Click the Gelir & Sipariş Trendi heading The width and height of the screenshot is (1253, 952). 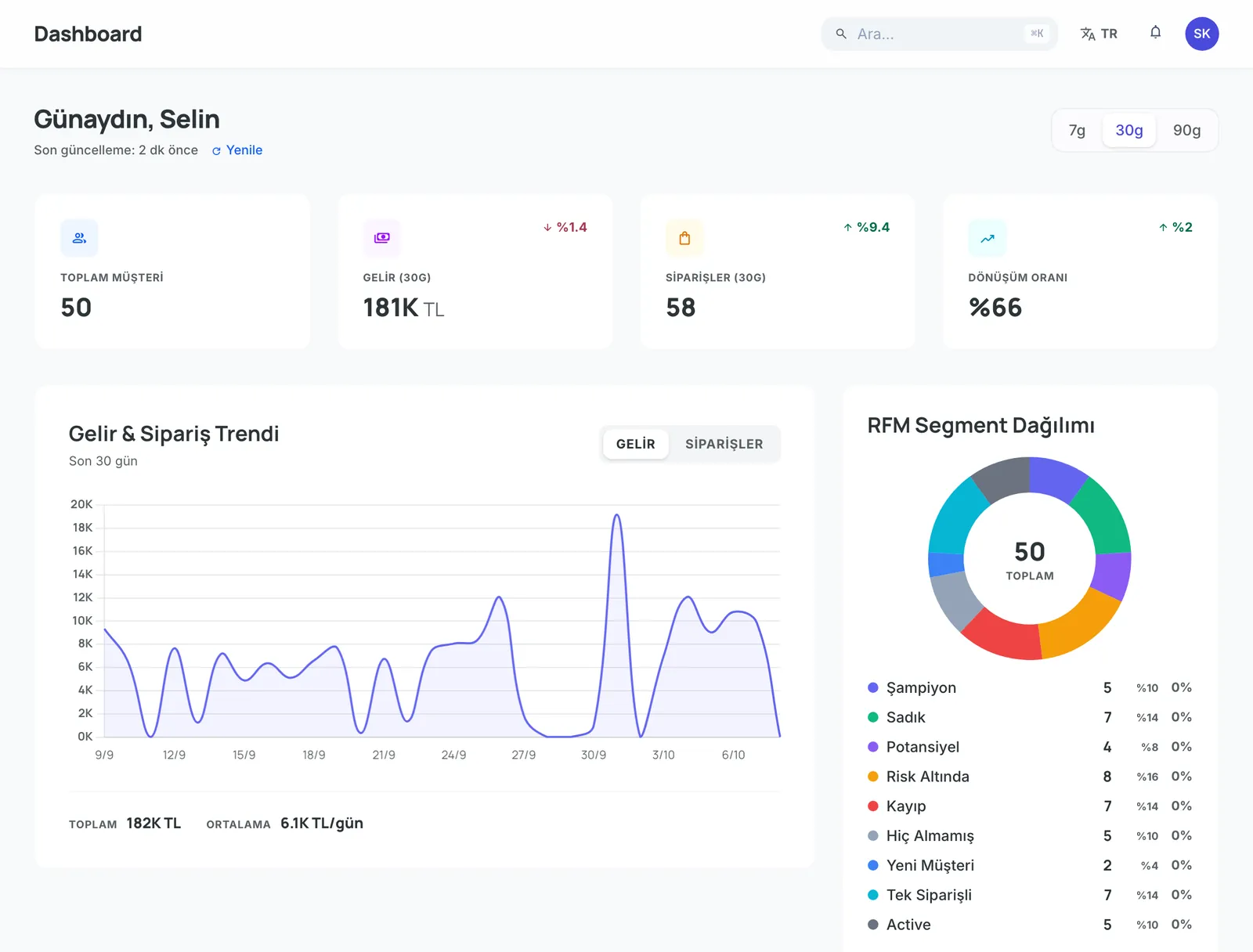point(174,434)
